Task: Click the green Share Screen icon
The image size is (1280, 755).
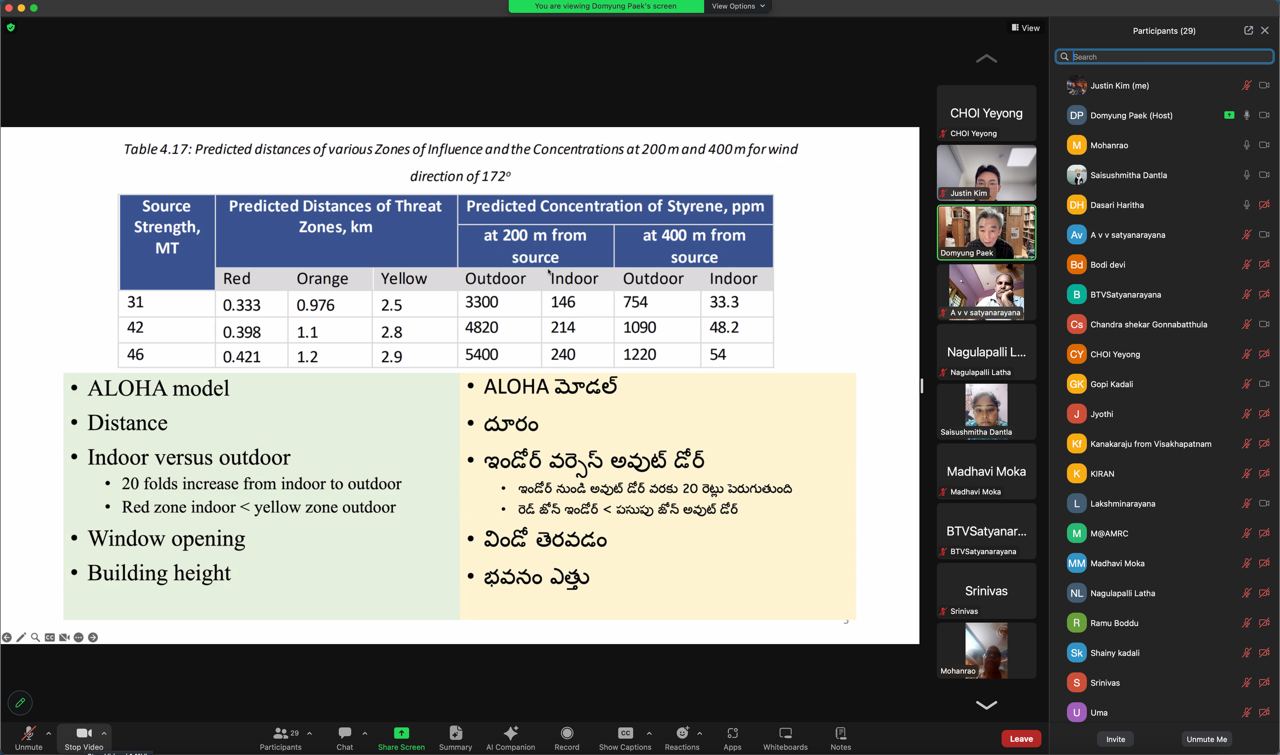Action: point(401,733)
